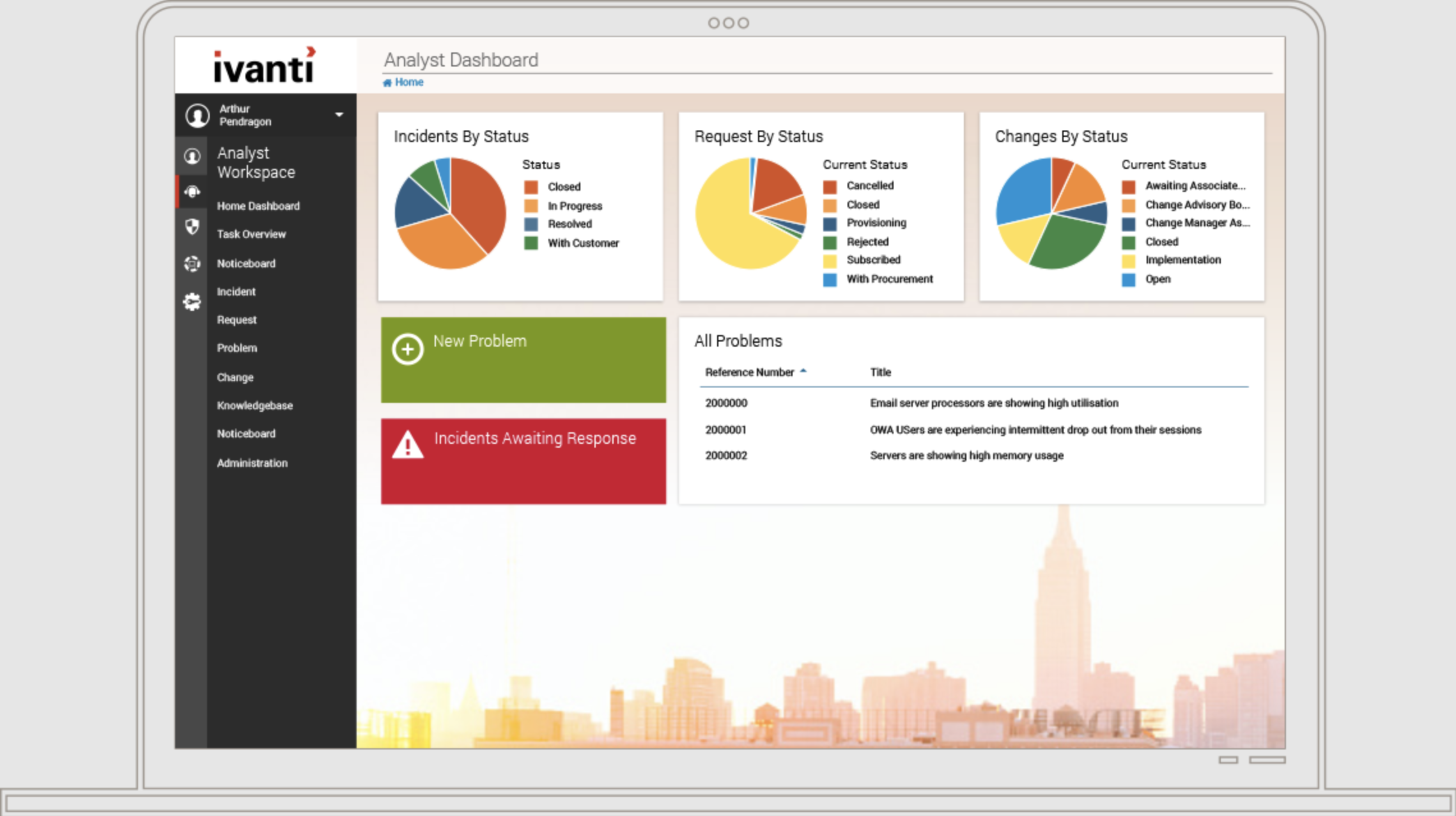Click the plus circle icon on New Problem

coord(407,349)
